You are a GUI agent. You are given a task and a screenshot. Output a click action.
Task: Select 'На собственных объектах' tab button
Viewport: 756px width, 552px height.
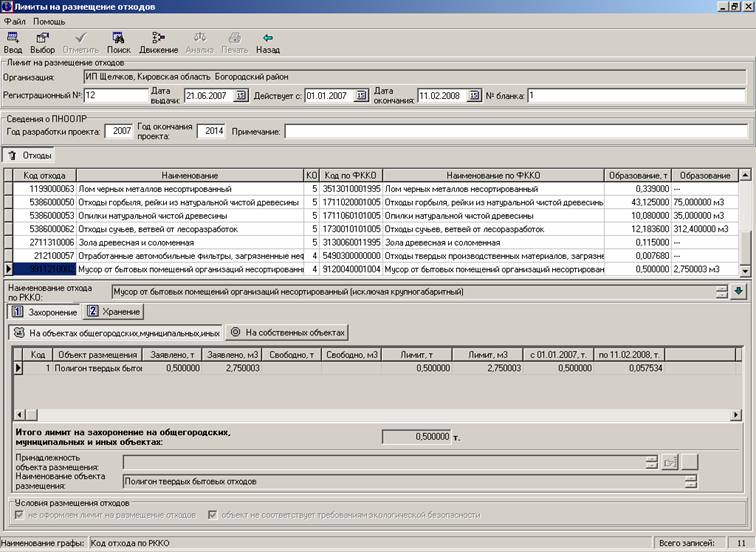(288, 332)
